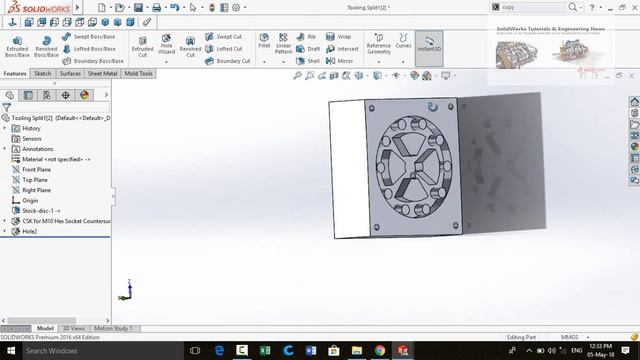Open the Hole Wizard tool

click(166, 44)
